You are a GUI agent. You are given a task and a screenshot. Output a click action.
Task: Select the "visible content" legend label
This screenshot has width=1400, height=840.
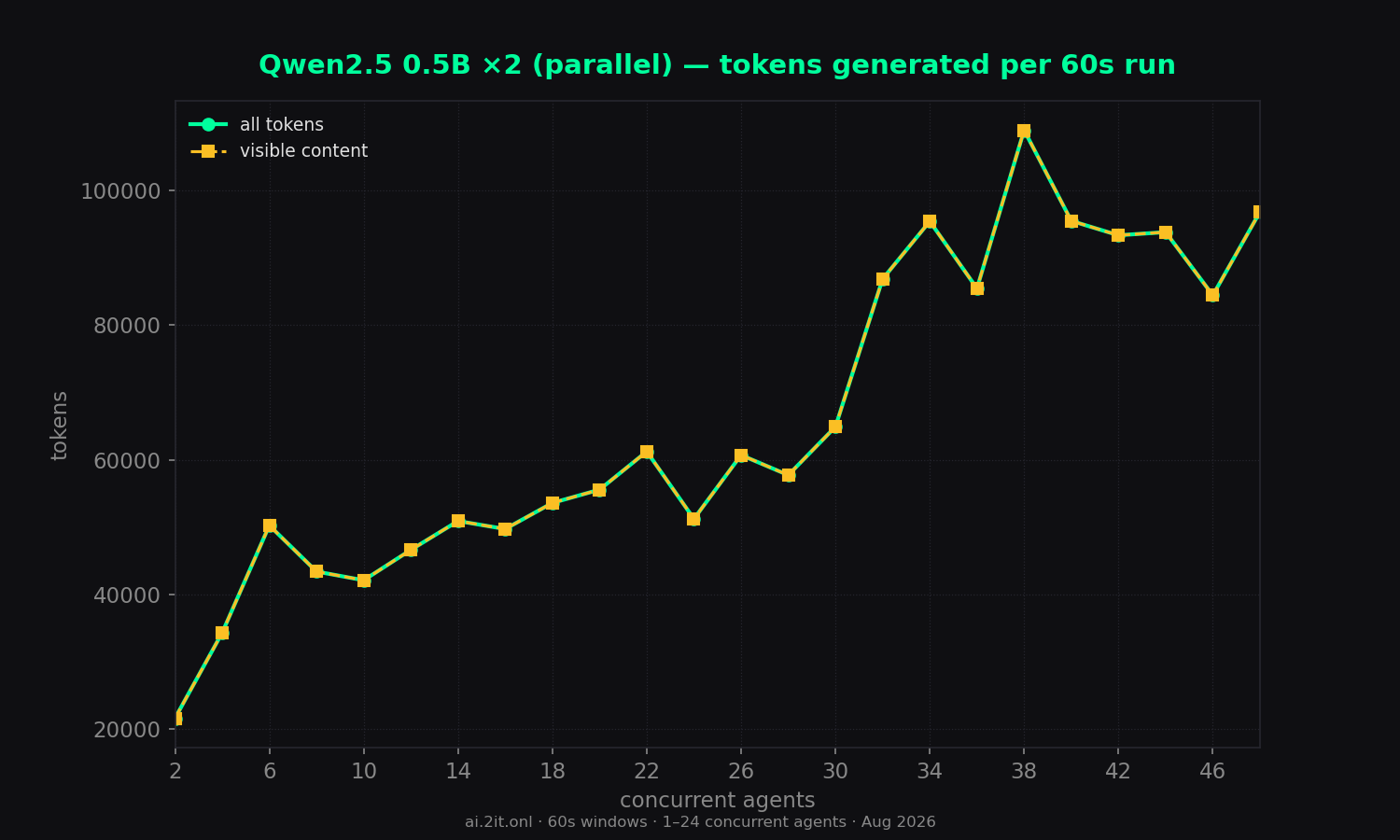(x=304, y=151)
